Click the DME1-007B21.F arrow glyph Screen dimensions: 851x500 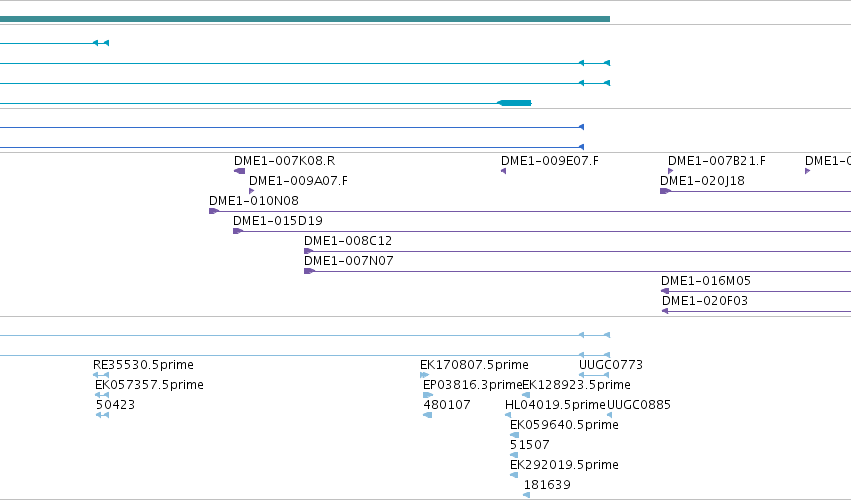point(670,171)
